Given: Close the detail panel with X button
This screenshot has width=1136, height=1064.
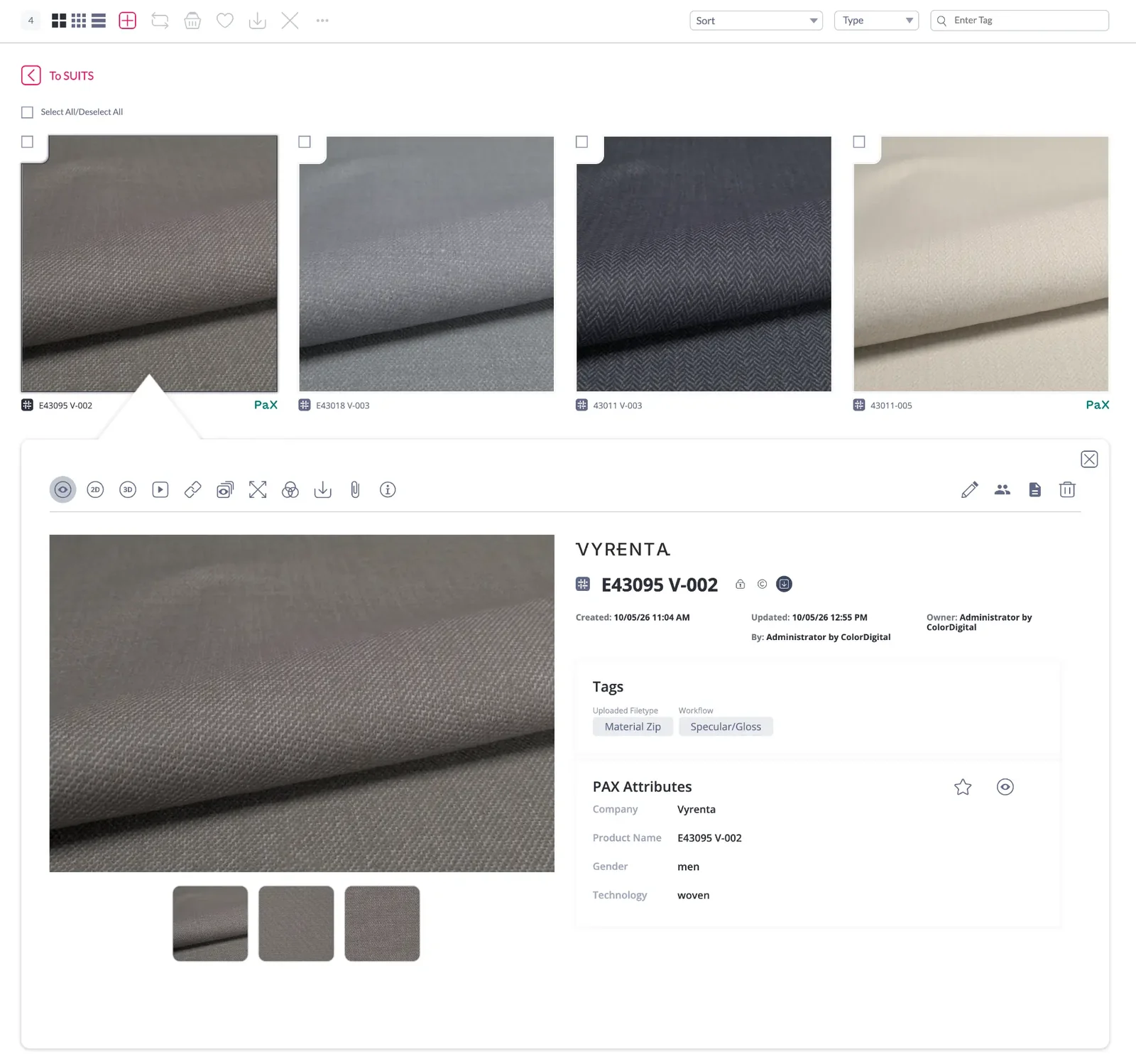Looking at the screenshot, I should 1089,460.
